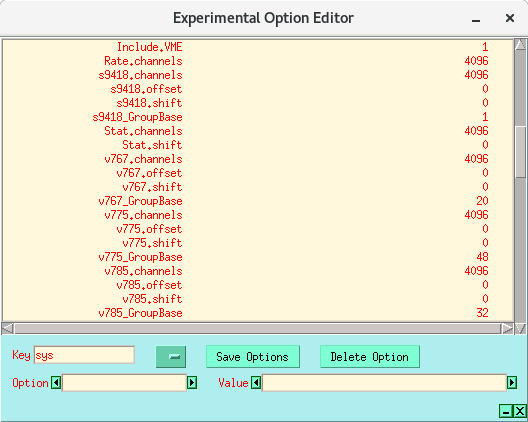Select the Stat.shift option
Viewport: 528px width, 422px height.
[152, 145]
